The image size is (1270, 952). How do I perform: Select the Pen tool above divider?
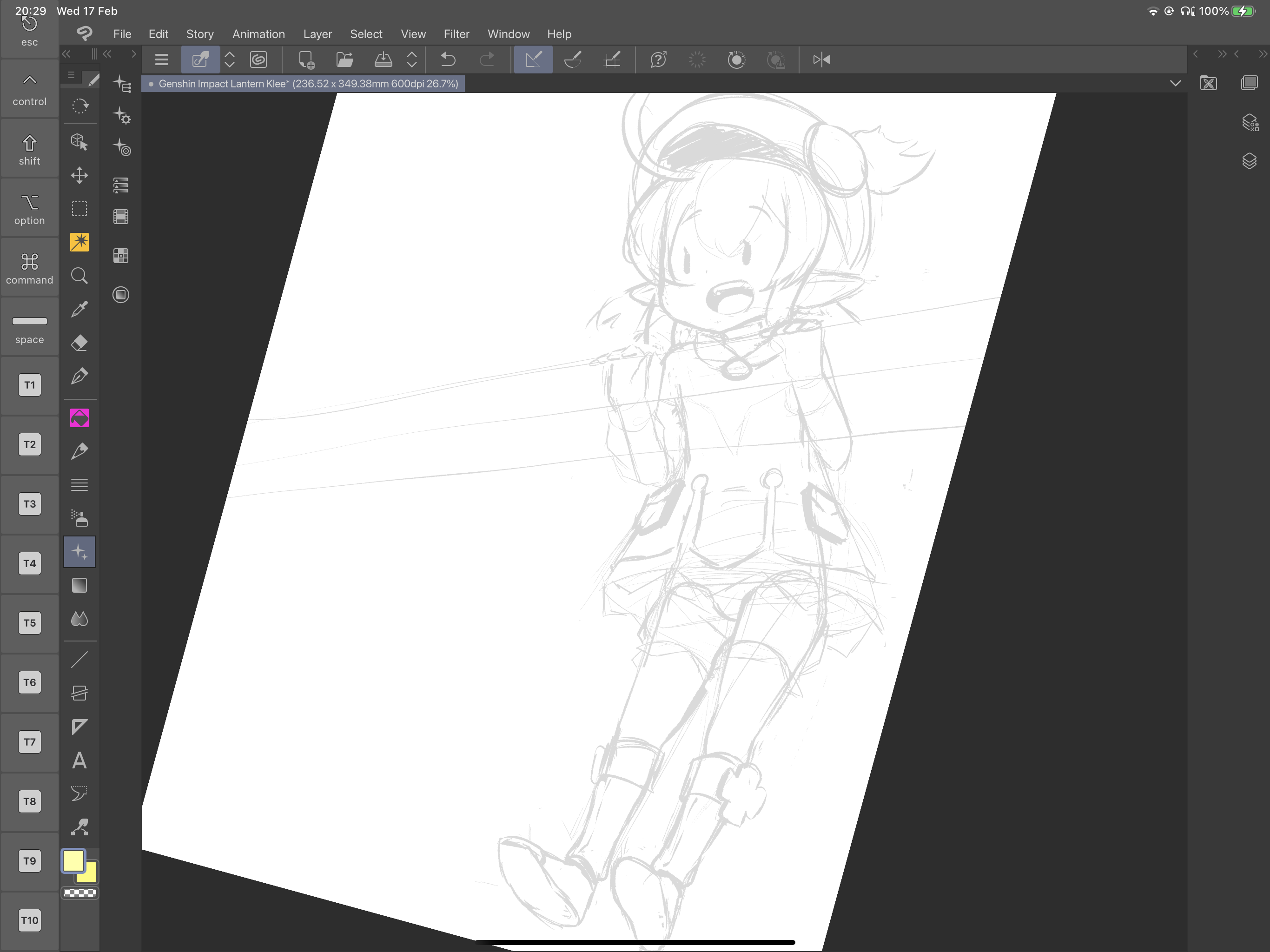tap(79, 376)
